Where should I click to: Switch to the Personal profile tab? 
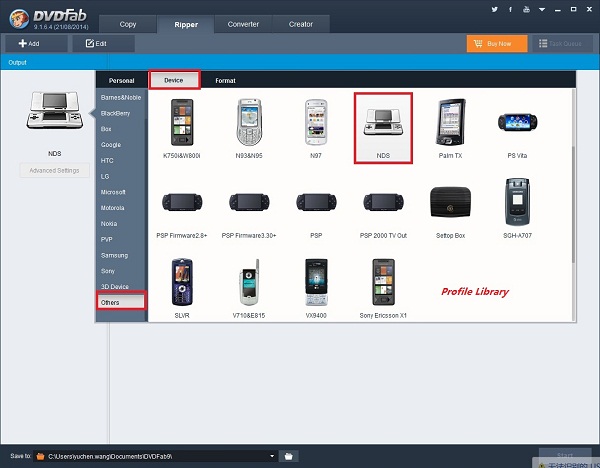click(x=121, y=80)
